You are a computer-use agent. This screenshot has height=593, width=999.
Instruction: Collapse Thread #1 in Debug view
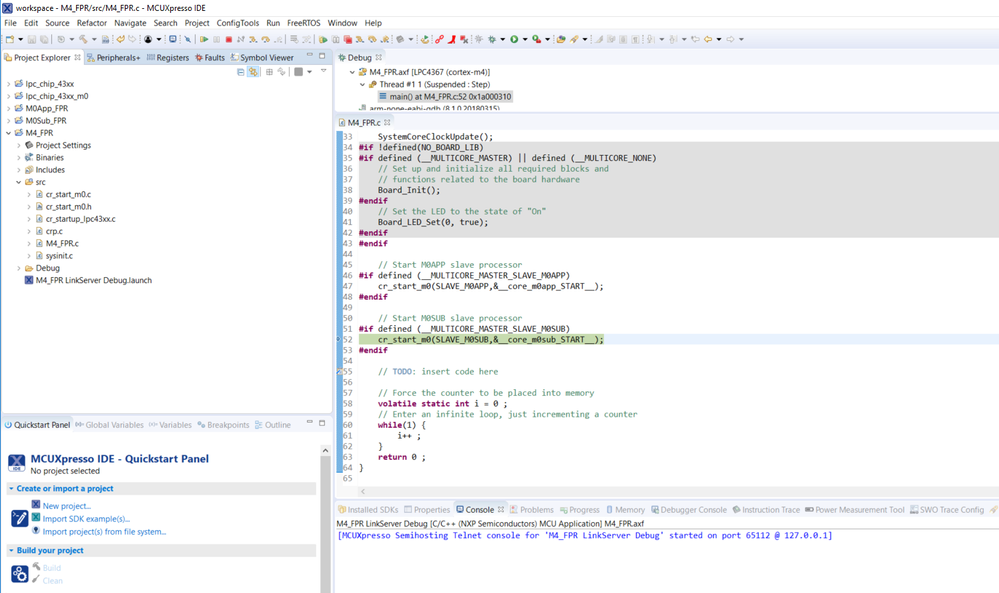click(362, 84)
